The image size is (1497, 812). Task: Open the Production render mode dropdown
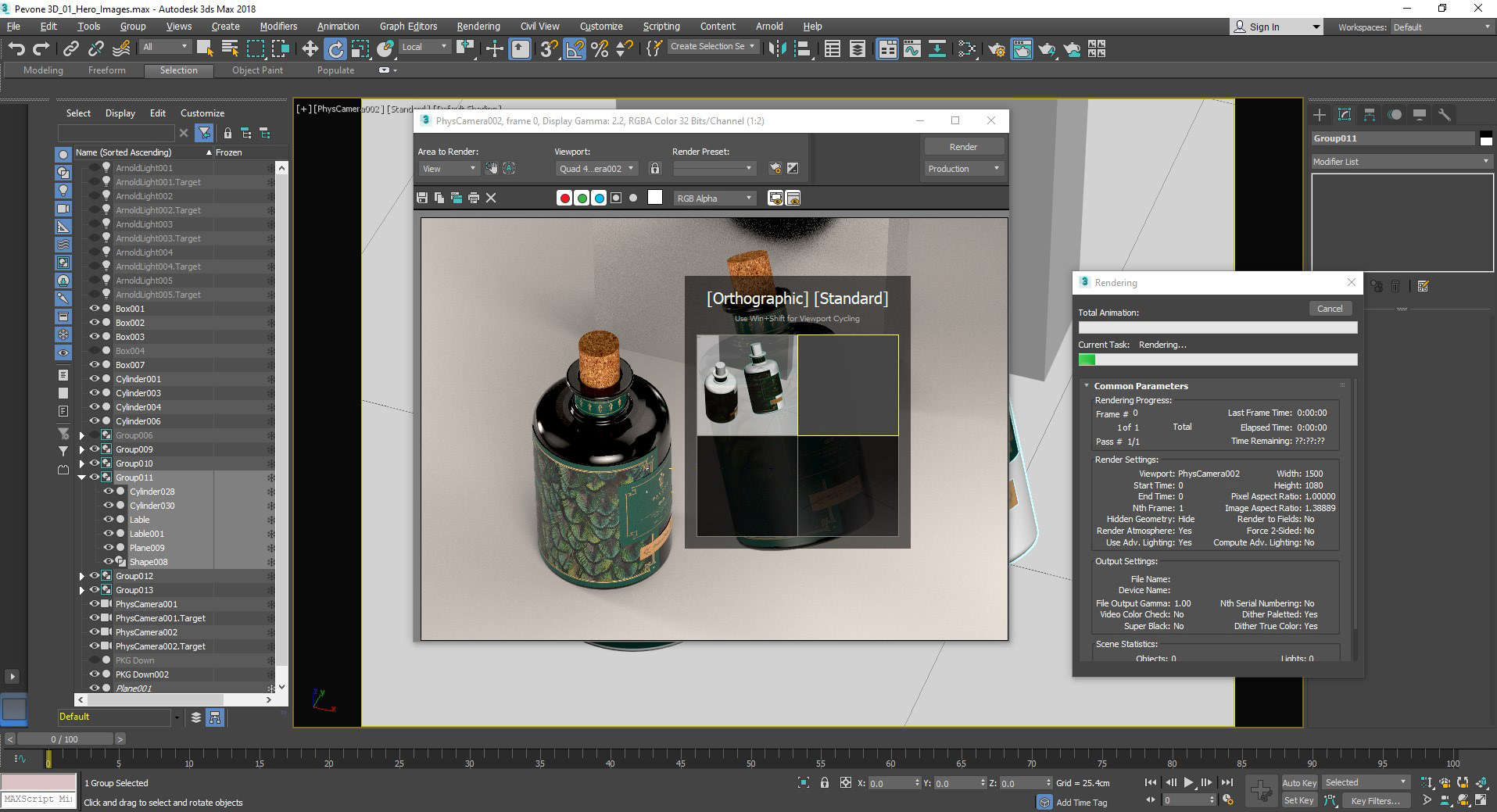[963, 169]
